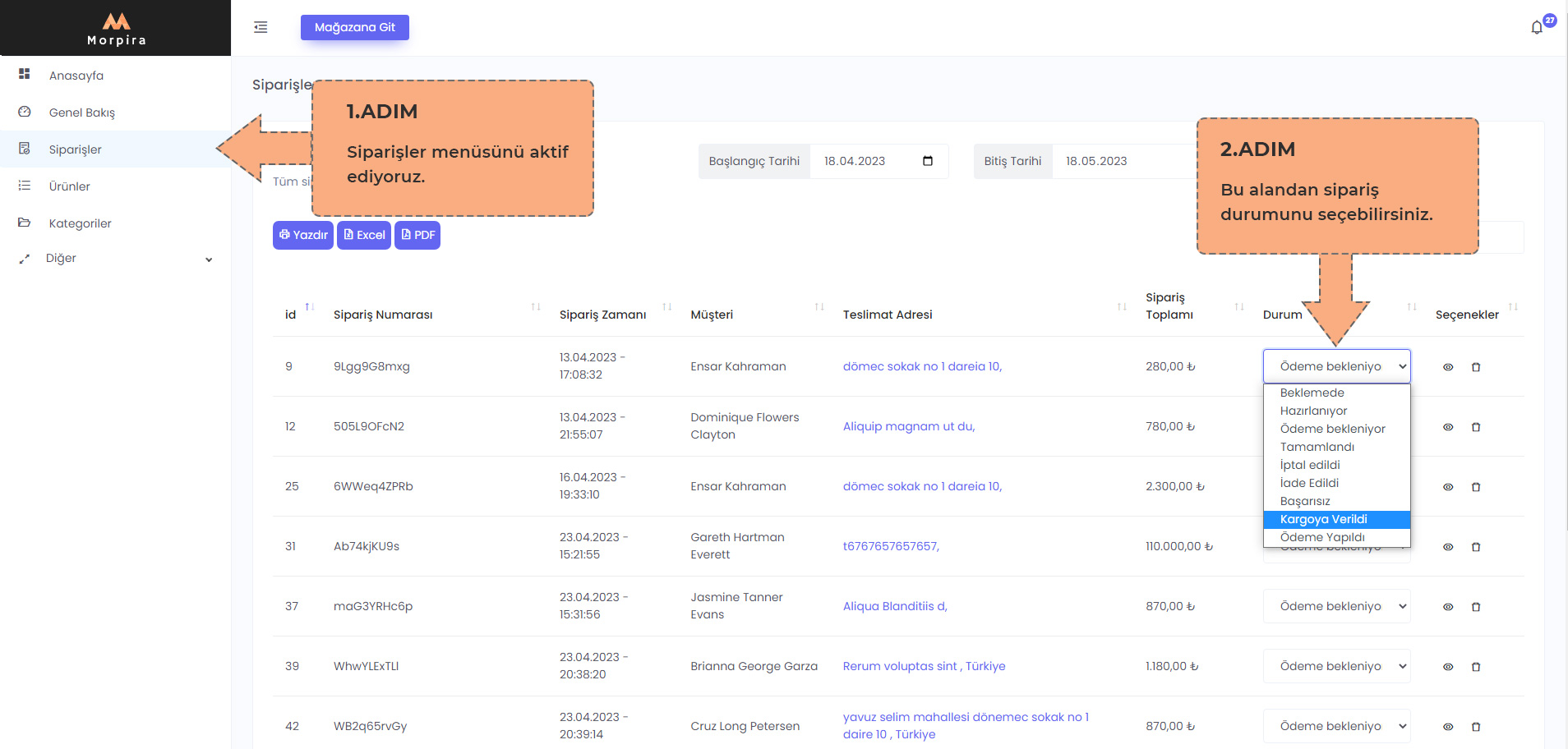The image size is (1568, 749).
Task: Delete order 6WWeq4ZPRb with trash icon
Action: (1476, 487)
